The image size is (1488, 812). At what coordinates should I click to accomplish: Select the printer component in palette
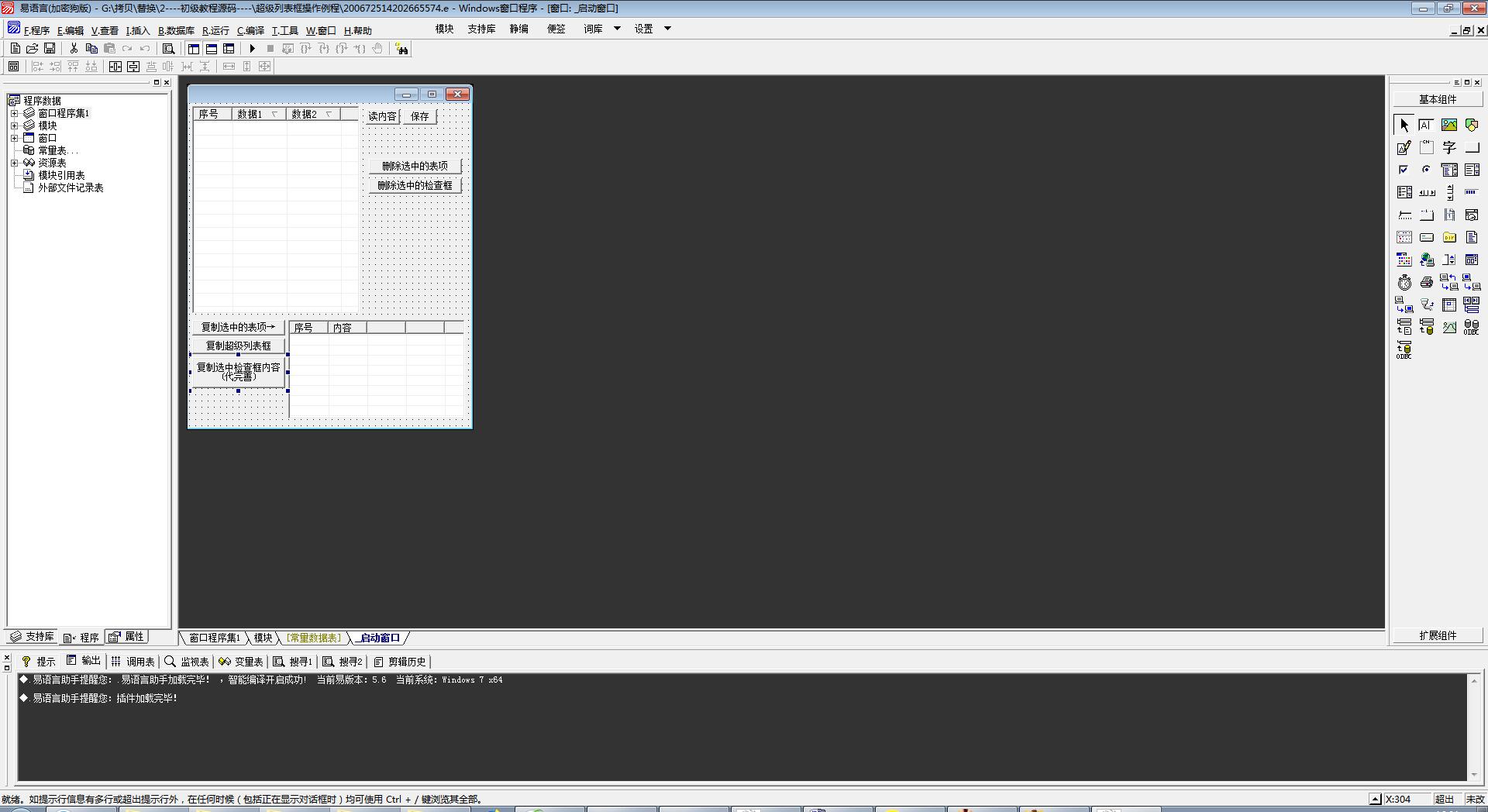coord(1426,283)
